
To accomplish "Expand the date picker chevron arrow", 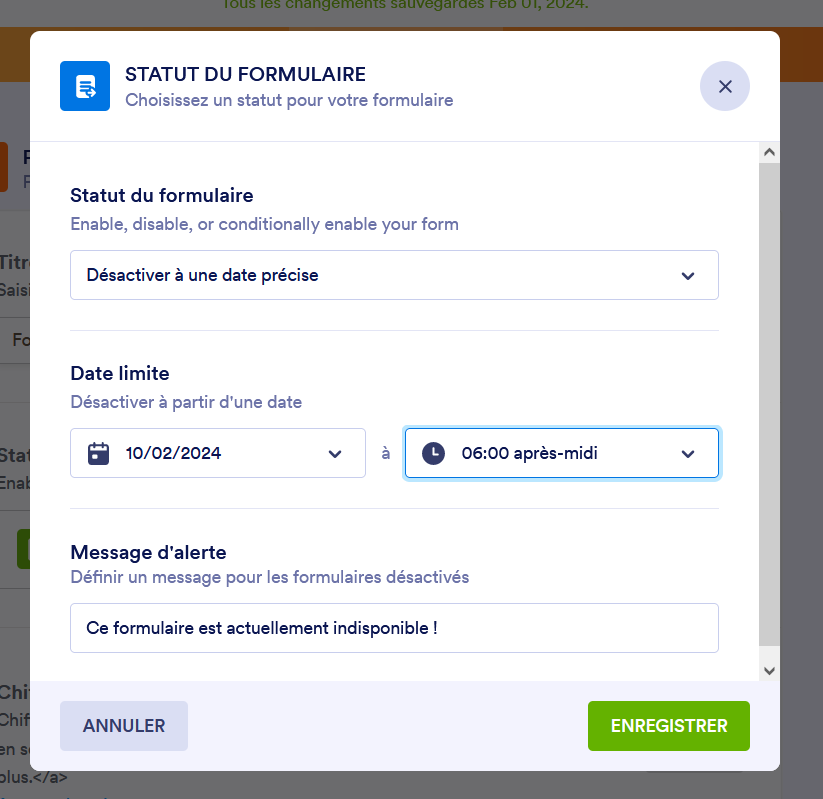I will coord(335,454).
